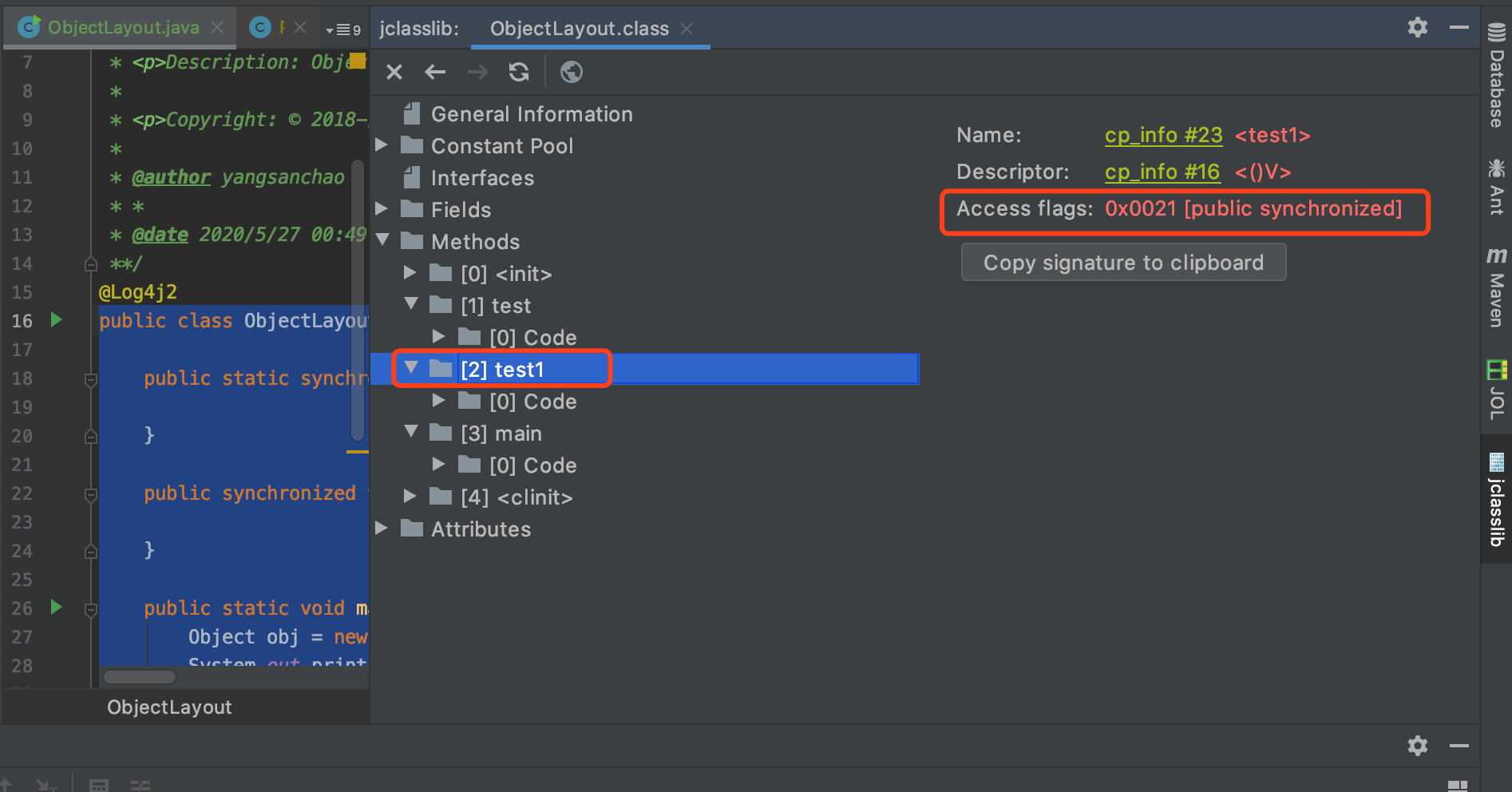Follow the cp_info #23 link

1163,136
